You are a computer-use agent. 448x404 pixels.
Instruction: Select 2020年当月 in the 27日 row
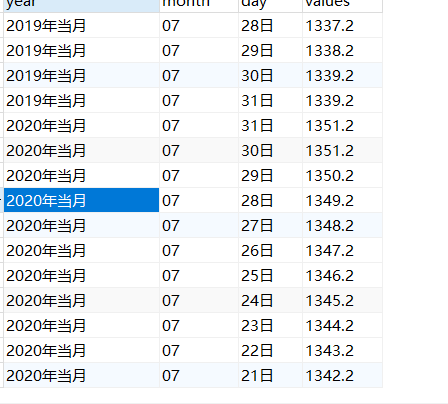[x=81, y=225]
